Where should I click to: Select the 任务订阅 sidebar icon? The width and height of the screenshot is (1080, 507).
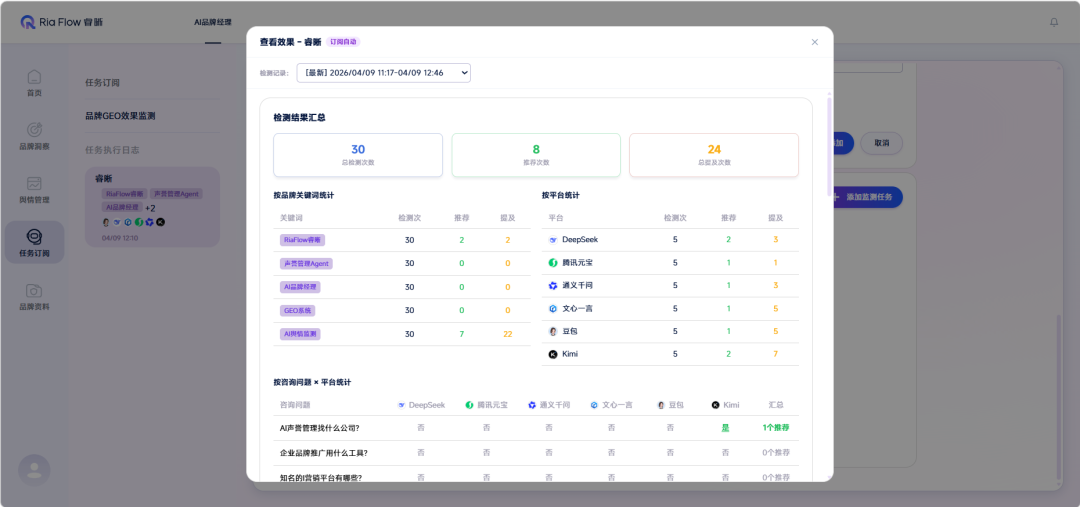click(x=34, y=241)
